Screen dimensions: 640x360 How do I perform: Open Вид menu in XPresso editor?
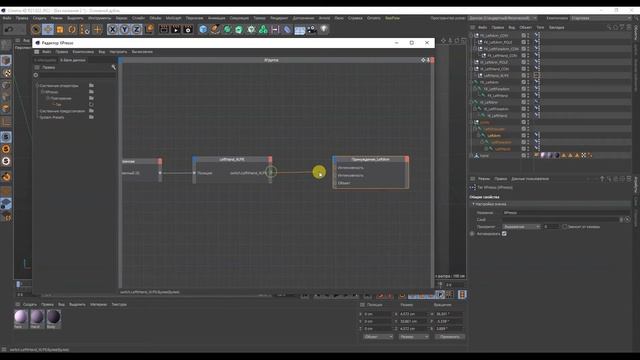tap(102, 52)
